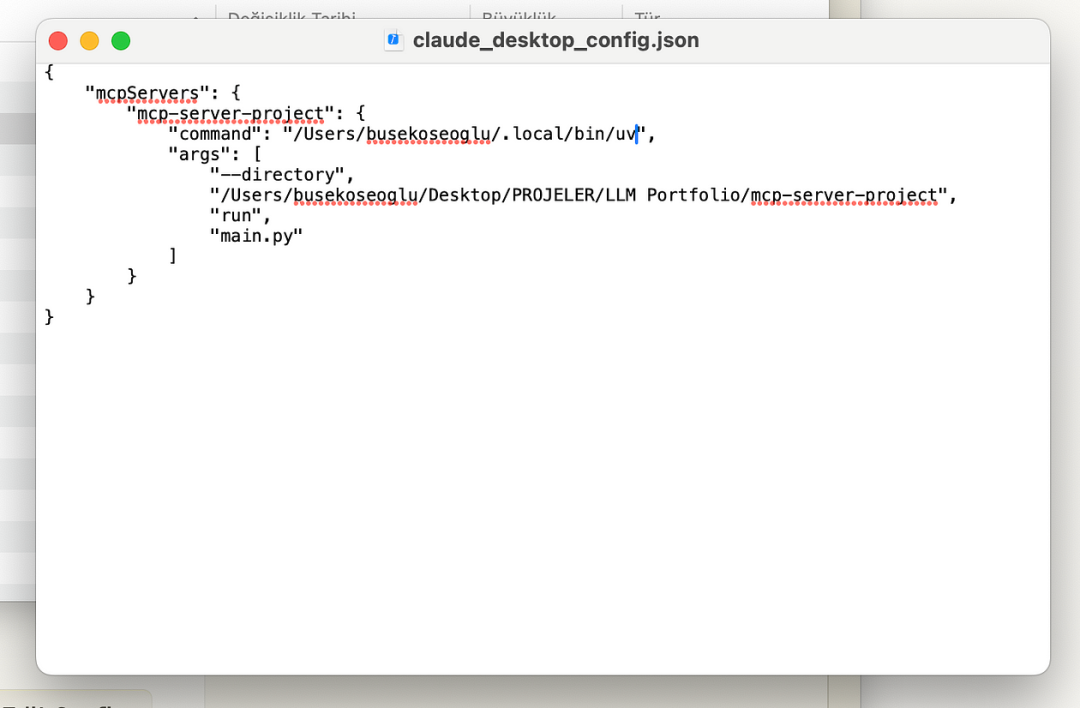Click the final closing curly brace
1080x708 pixels.
point(49,317)
